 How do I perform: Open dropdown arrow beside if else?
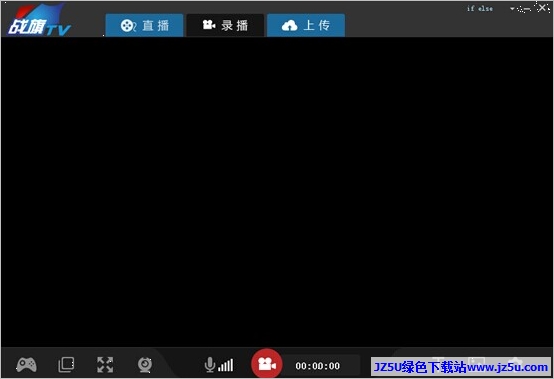[512, 8]
